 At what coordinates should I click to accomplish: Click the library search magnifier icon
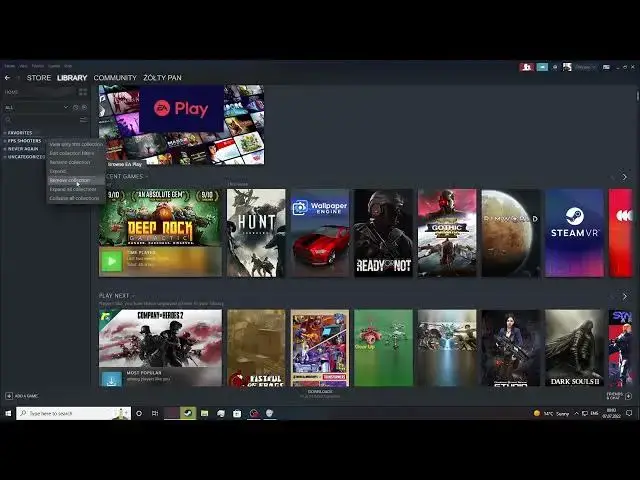(x=8, y=120)
